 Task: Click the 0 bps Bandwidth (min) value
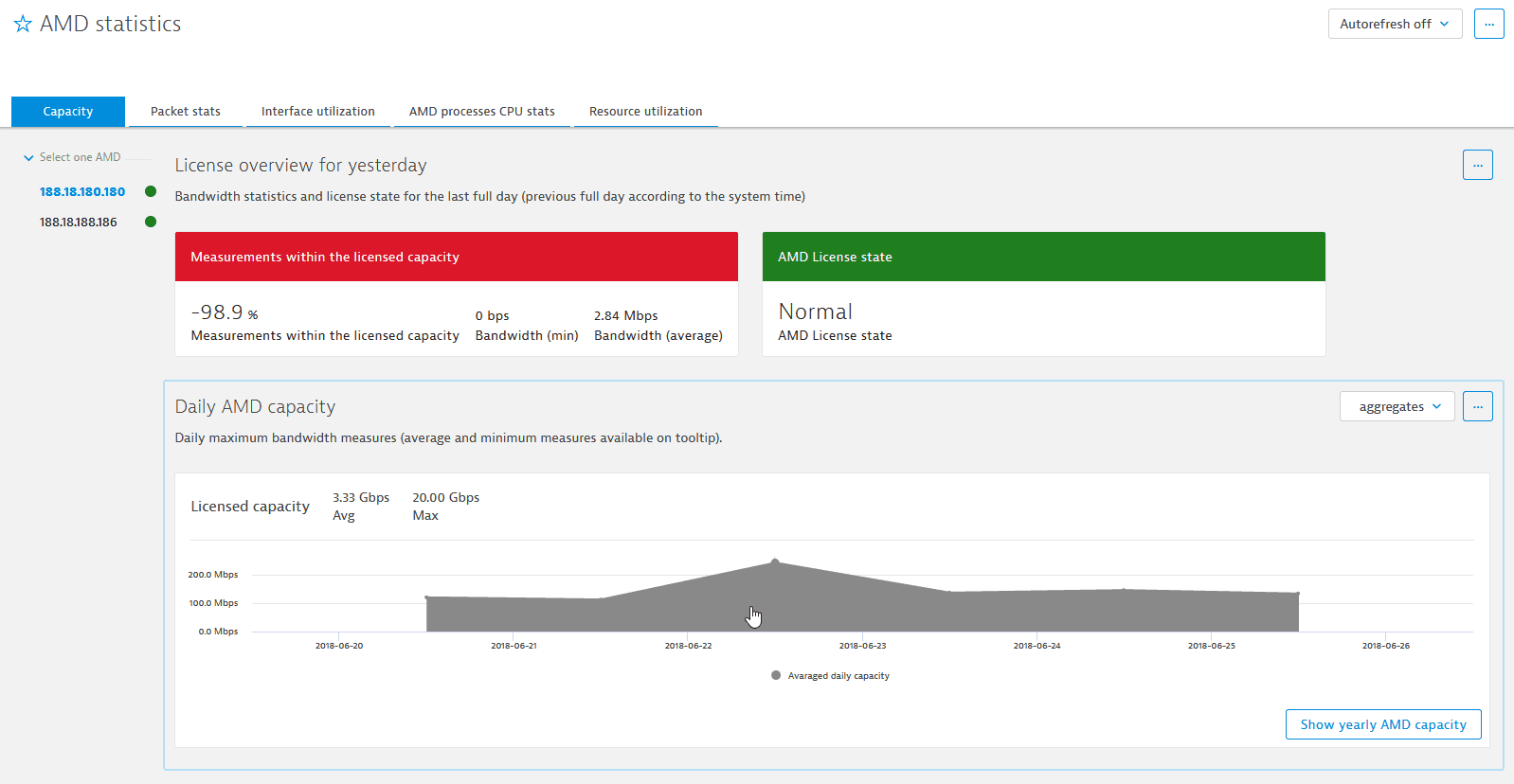pyautogui.click(x=492, y=315)
